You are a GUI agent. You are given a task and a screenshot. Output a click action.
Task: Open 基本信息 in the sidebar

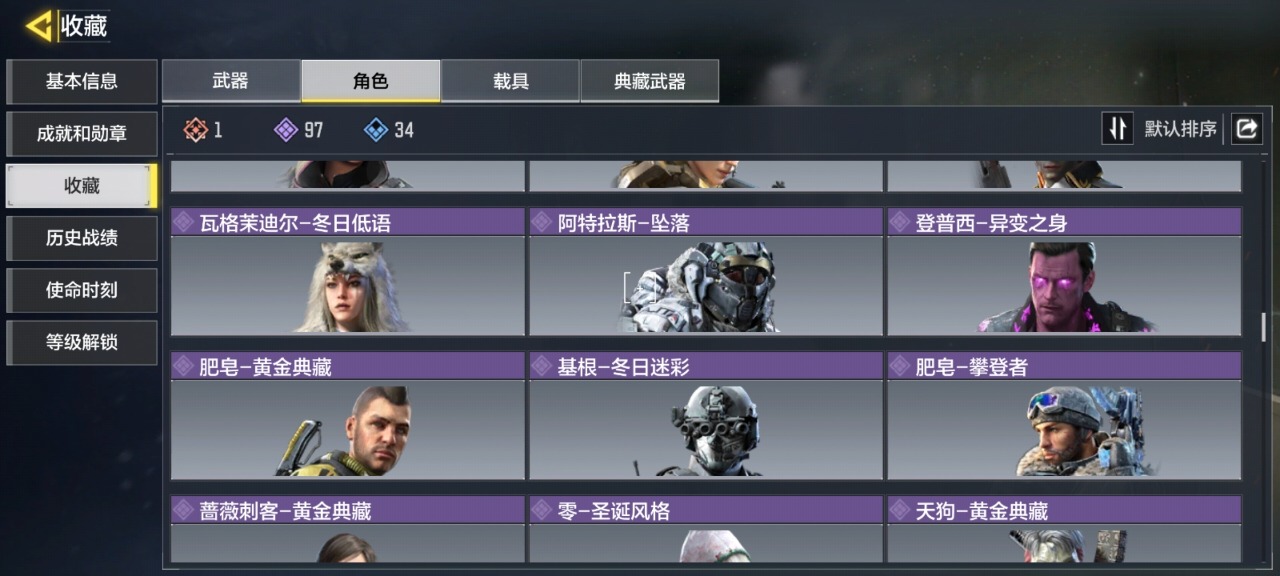tap(82, 81)
